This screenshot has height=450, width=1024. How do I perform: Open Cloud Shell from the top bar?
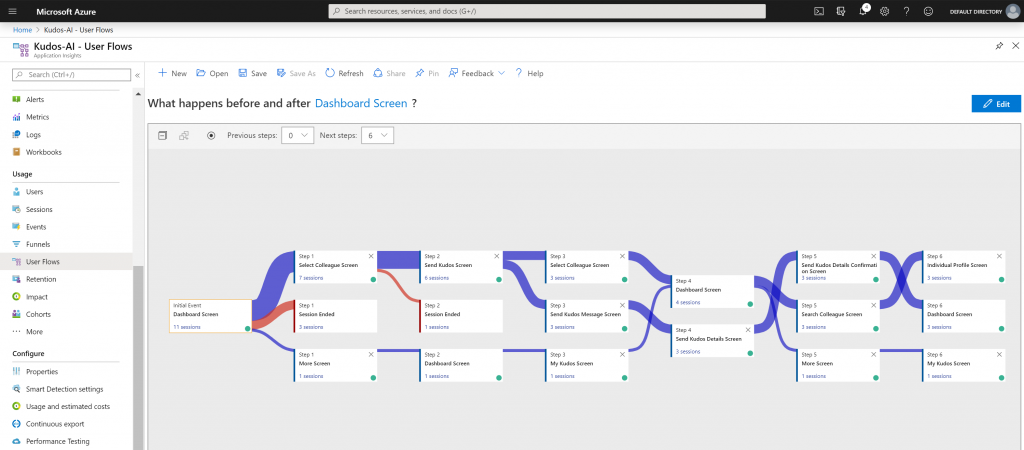point(819,11)
